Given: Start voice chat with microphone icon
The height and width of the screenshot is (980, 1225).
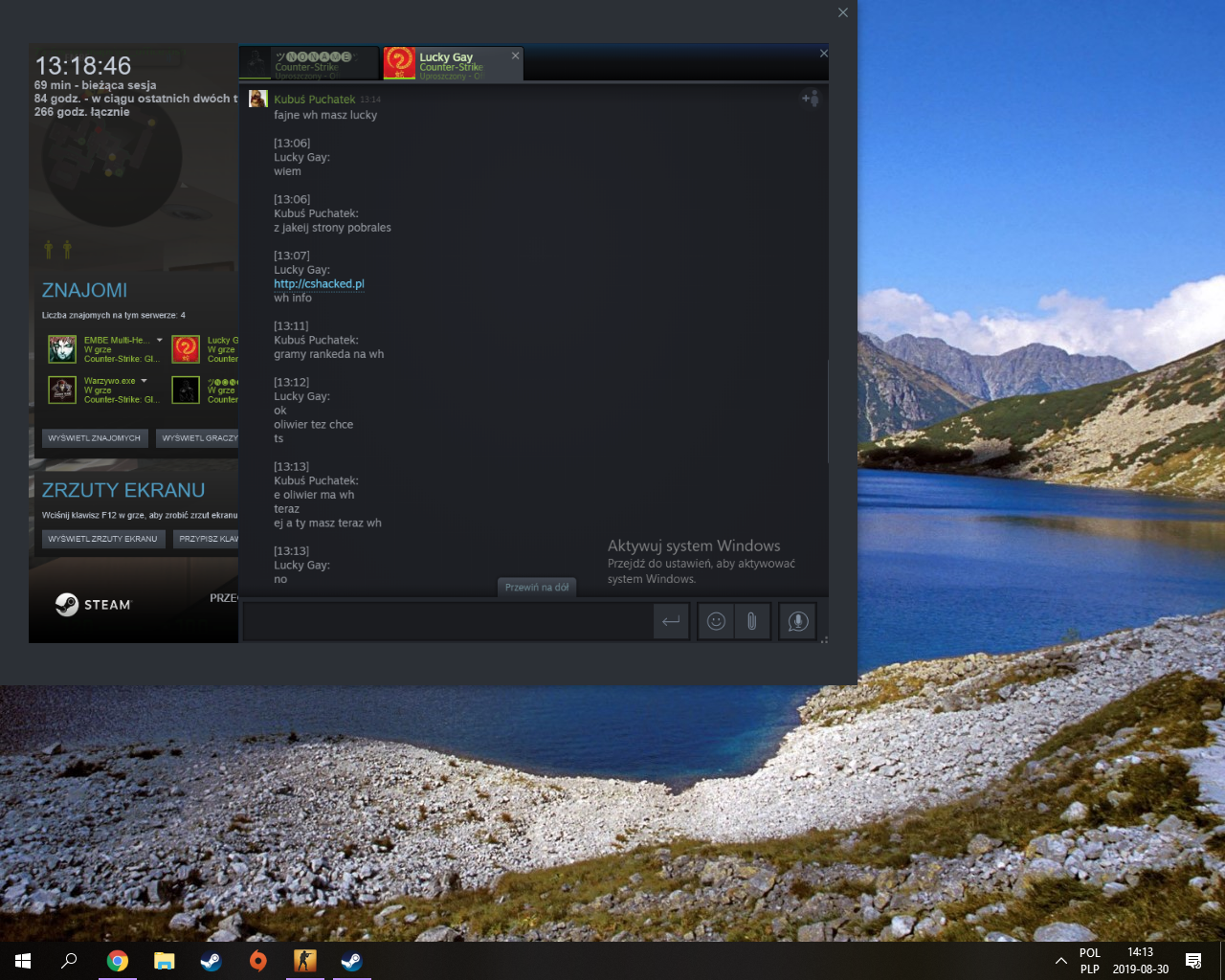Looking at the screenshot, I should click(797, 621).
